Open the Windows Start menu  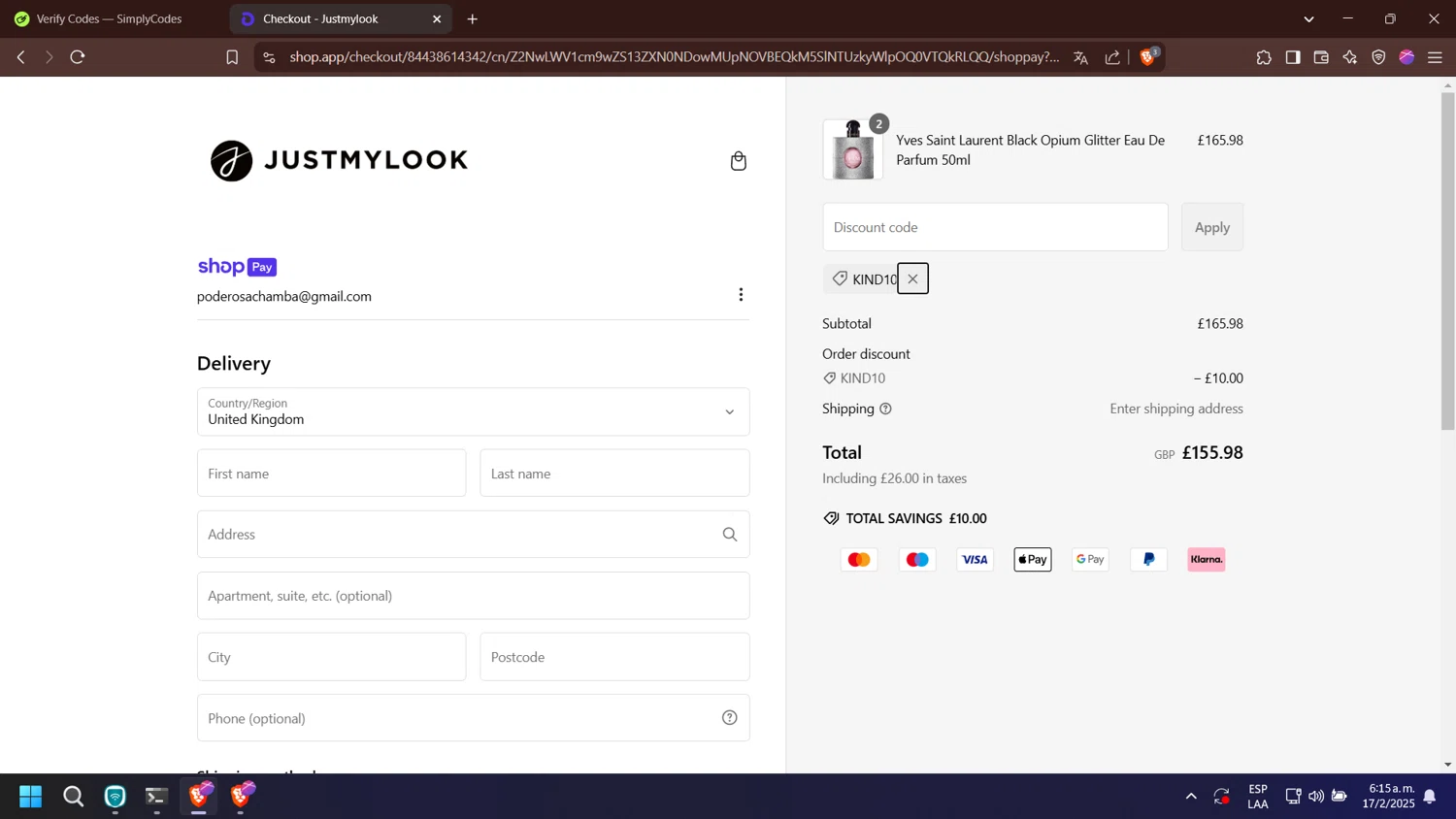[x=30, y=797]
